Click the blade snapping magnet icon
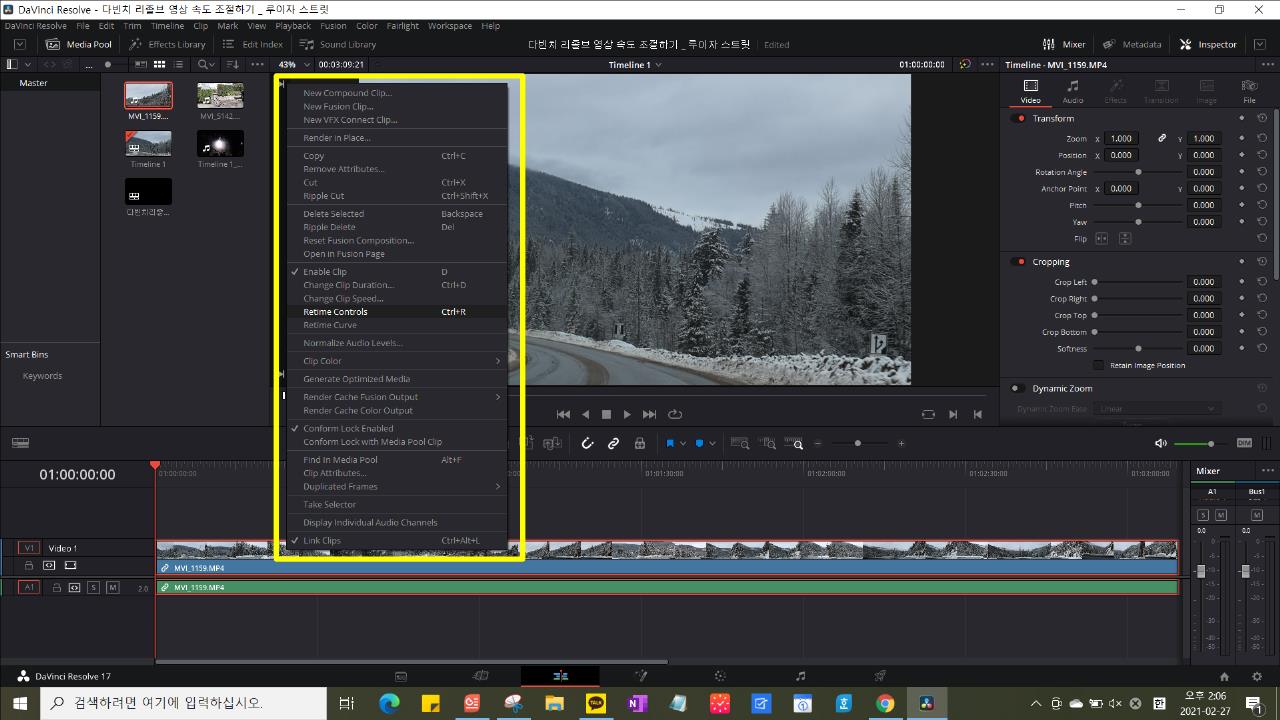 click(x=587, y=443)
